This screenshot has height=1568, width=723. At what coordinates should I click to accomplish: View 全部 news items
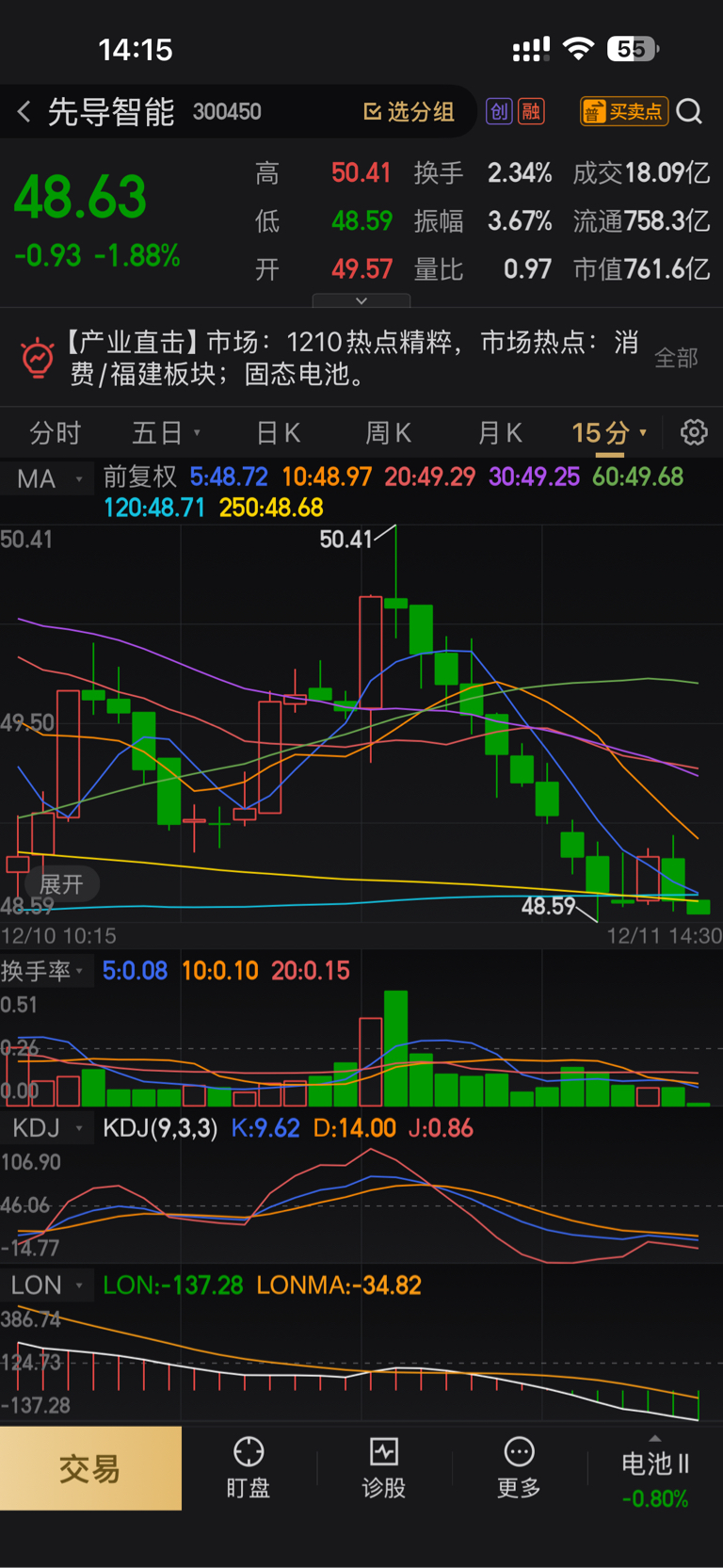(676, 358)
